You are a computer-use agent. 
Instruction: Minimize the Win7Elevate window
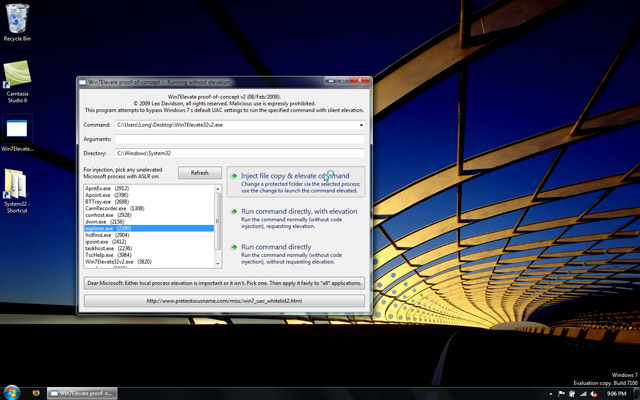[331, 81]
